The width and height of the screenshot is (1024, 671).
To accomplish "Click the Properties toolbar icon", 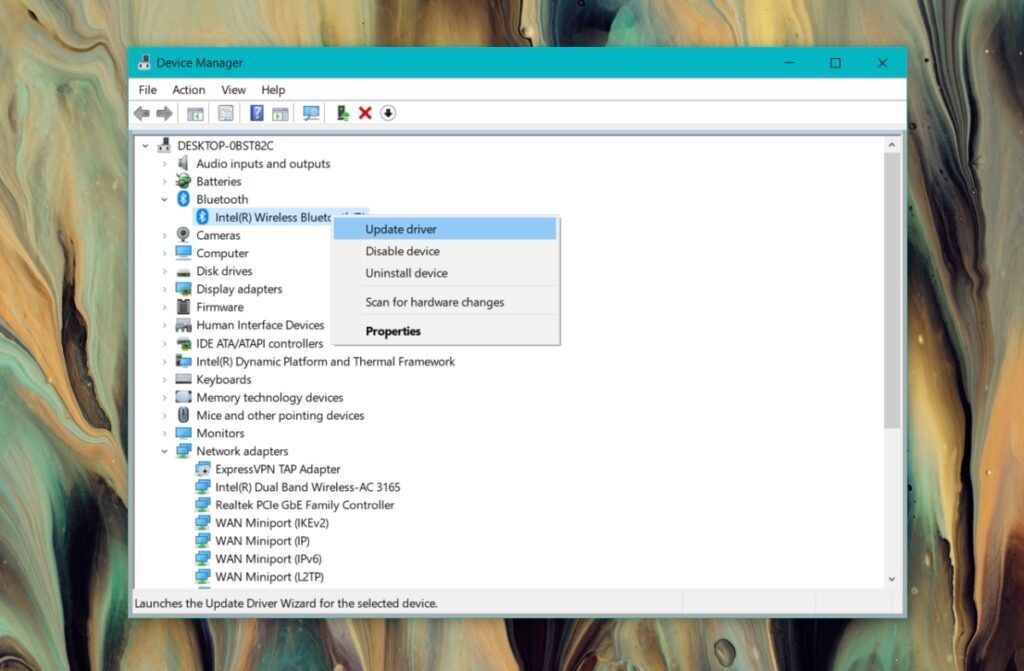I will pyautogui.click(x=226, y=112).
